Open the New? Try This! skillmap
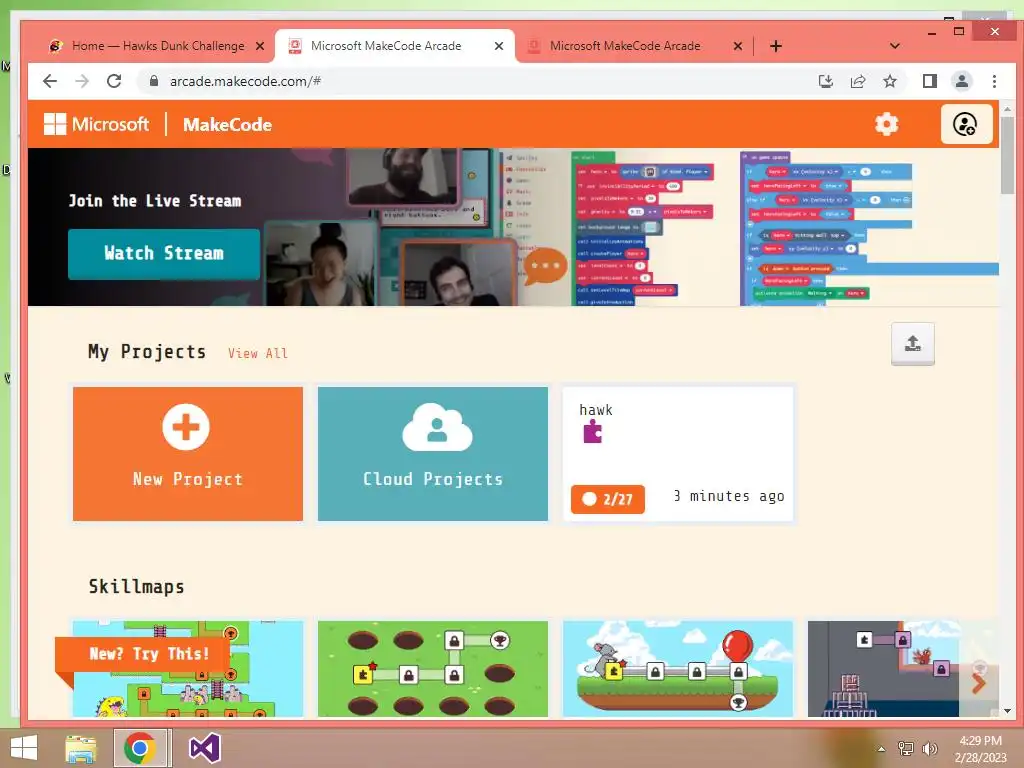Screen dimensions: 1024x768 click(187, 669)
